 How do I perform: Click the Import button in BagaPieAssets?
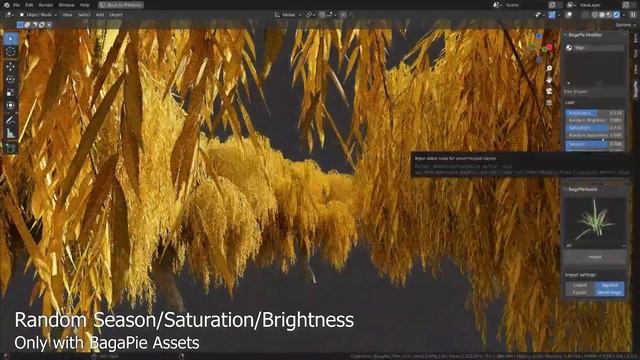(595, 257)
